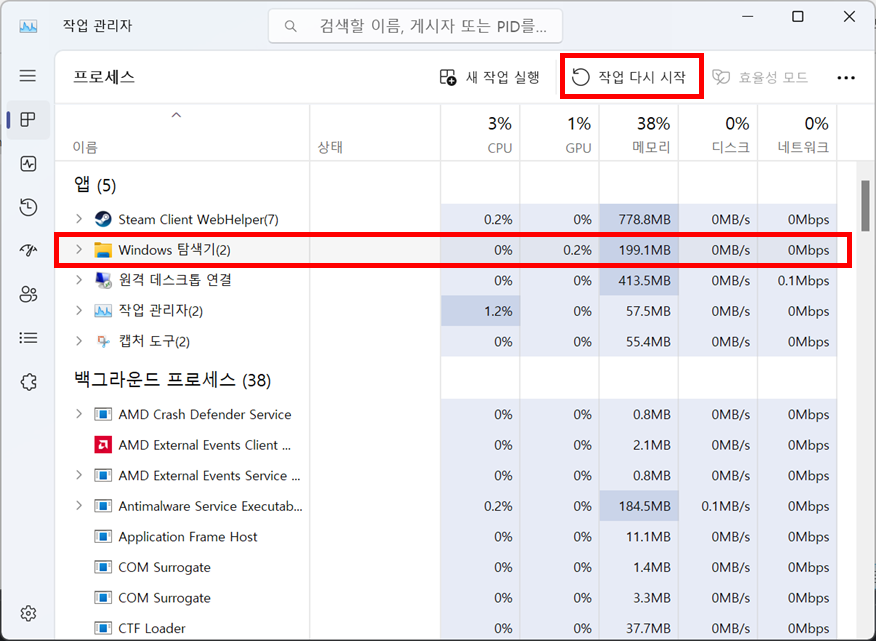Click the 778.8MB memory cell
This screenshot has height=641, width=876.
pos(639,219)
